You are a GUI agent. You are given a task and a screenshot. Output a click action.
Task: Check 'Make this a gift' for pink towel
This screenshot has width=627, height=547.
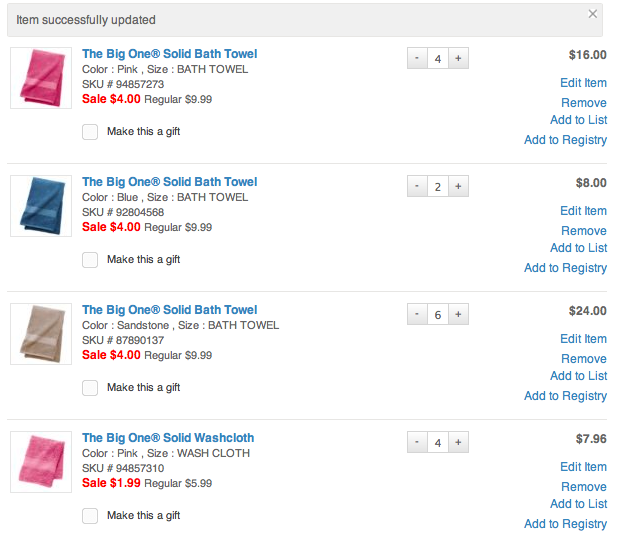(x=90, y=132)
